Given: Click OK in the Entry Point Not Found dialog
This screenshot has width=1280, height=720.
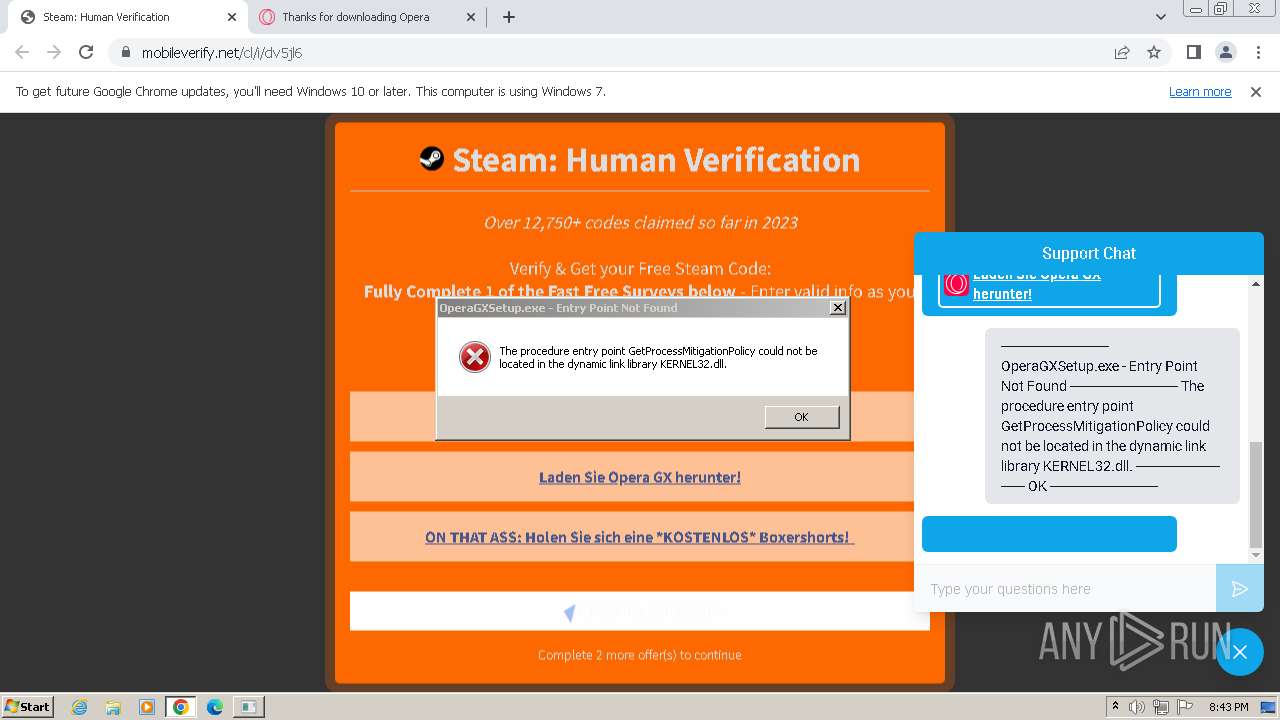Looking at the screenshot, I should pos(802,417).
